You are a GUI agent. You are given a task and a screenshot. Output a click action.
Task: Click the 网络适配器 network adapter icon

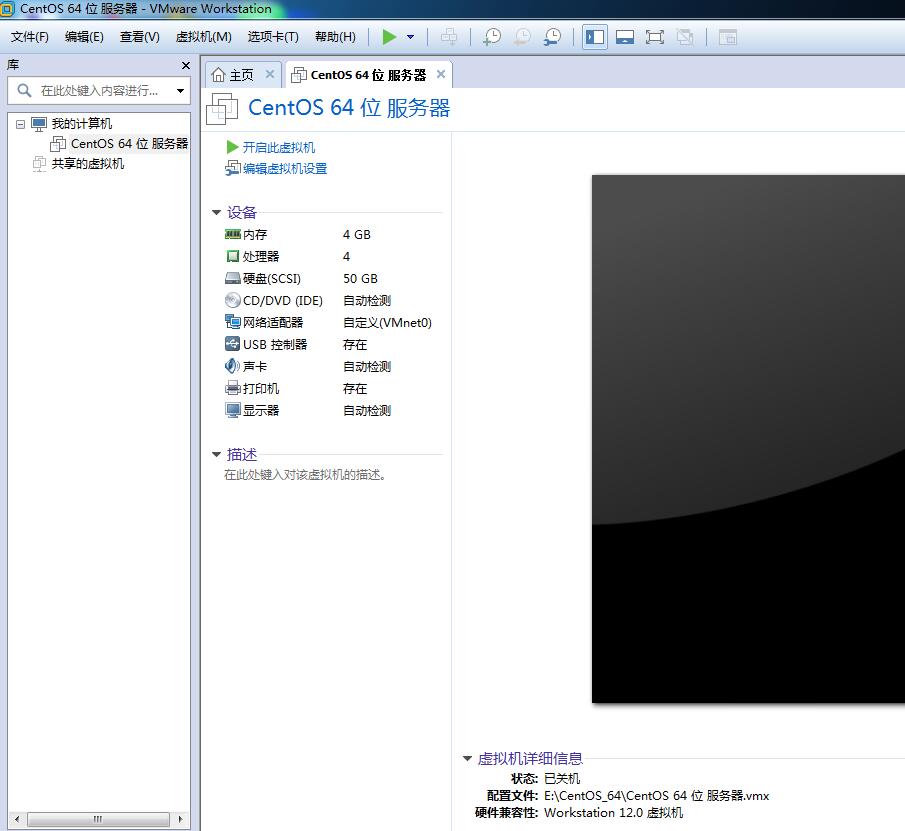click(233, 322)
